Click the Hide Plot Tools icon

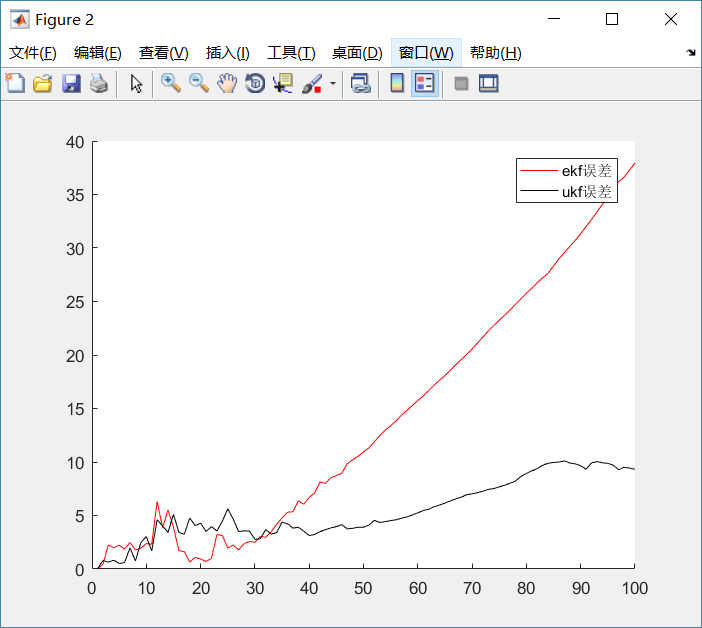click(461, 84)
